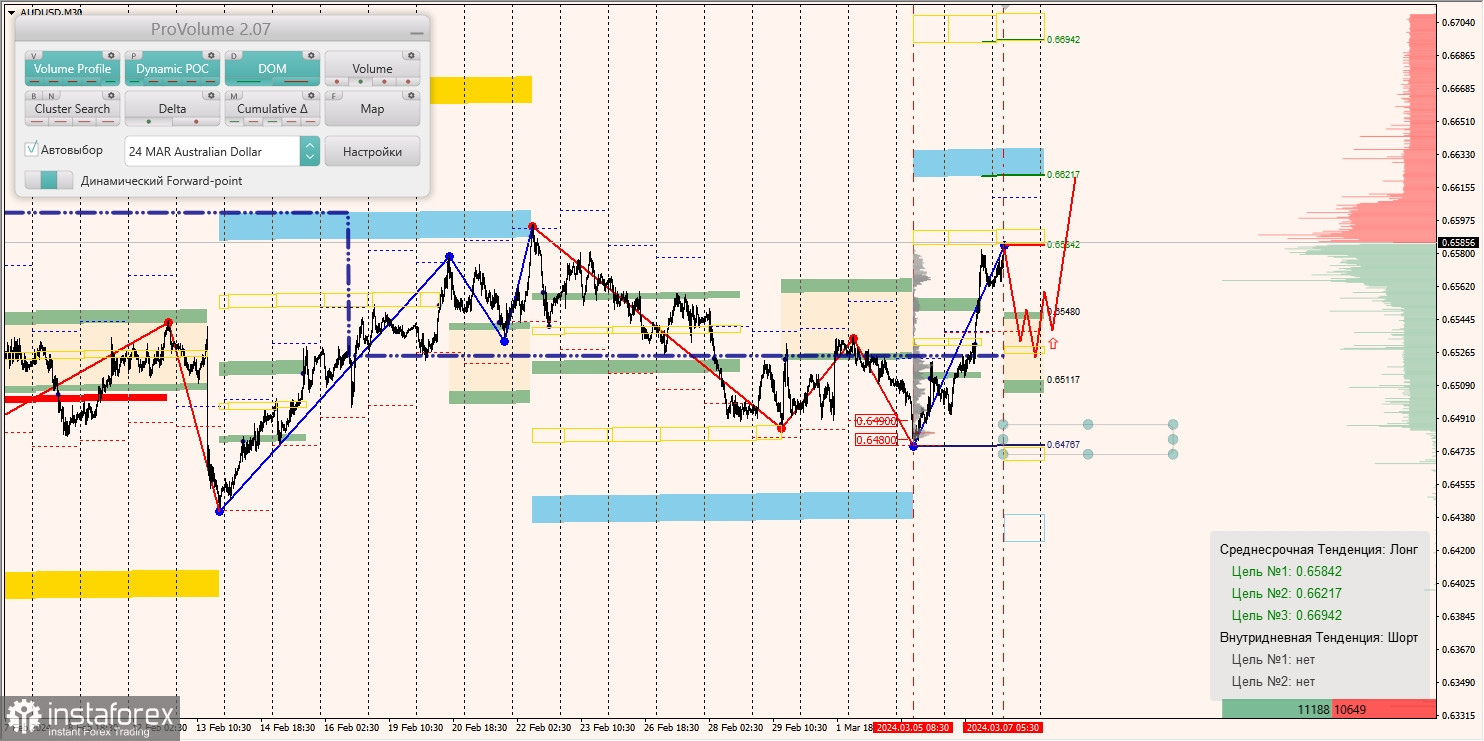
Task: Click the green 11188 volume bar
Action: point(1277,709)
